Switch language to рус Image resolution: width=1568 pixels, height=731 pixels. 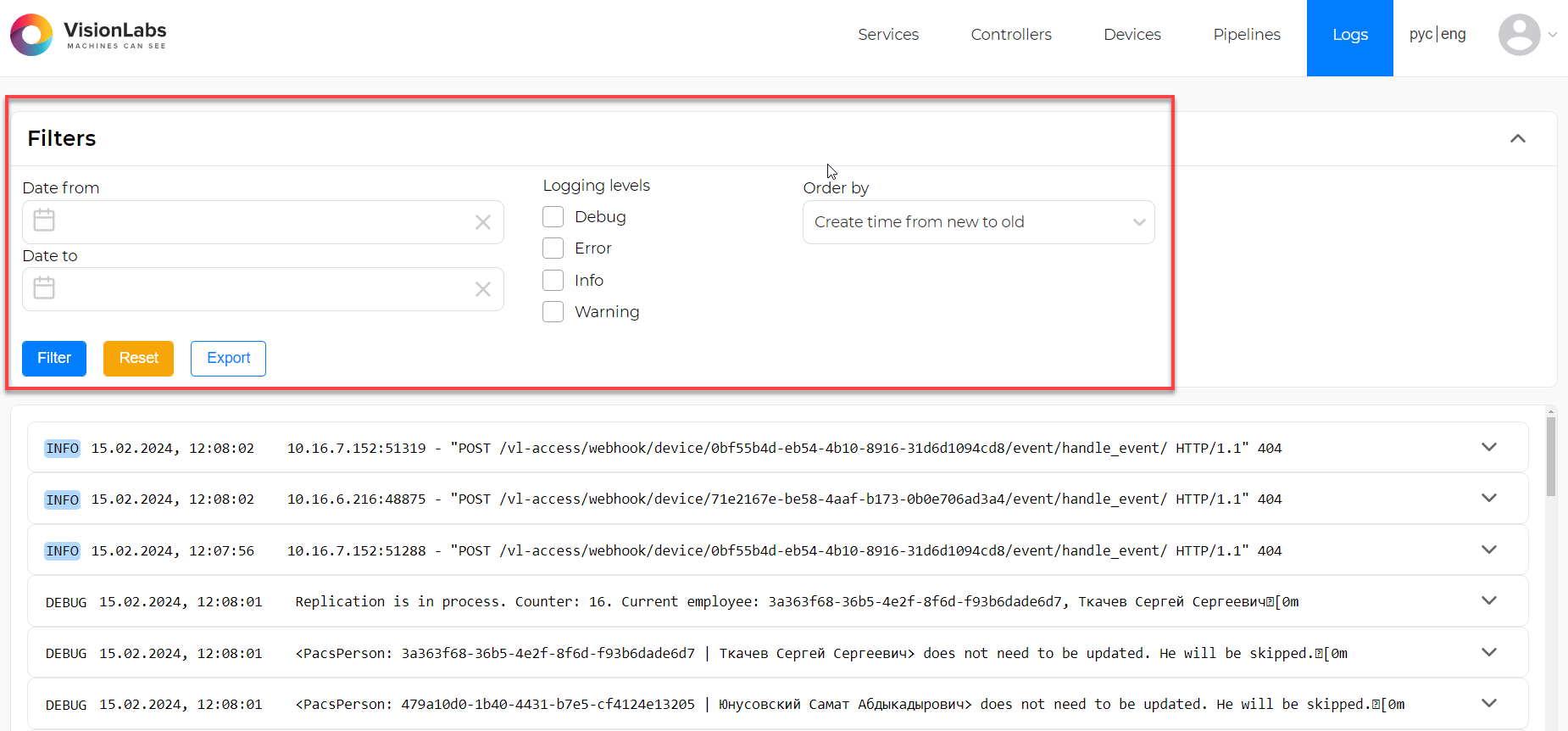click(x=1421, y=35)
